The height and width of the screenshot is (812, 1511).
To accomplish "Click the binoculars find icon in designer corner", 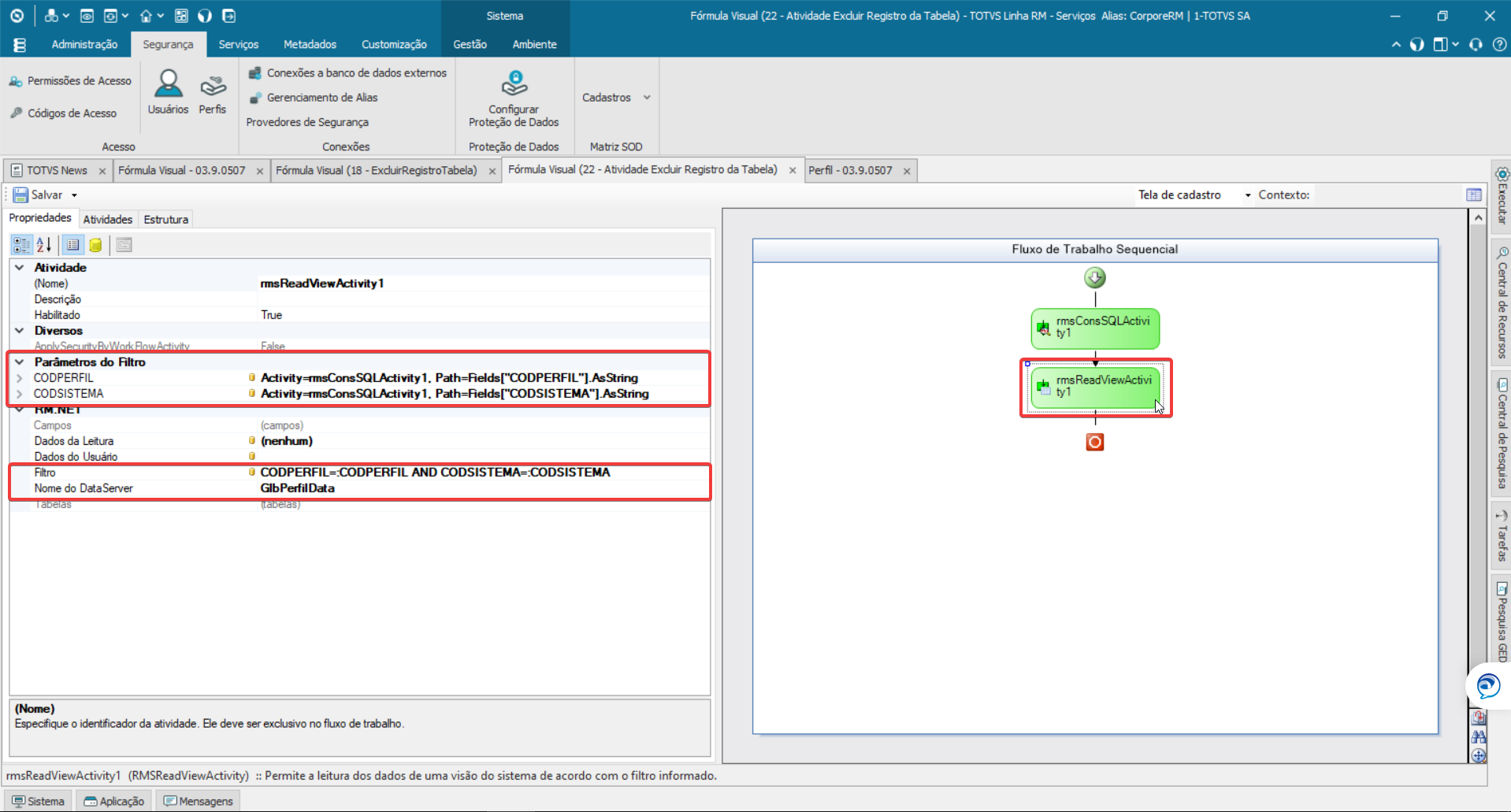I will (1479, 737).
